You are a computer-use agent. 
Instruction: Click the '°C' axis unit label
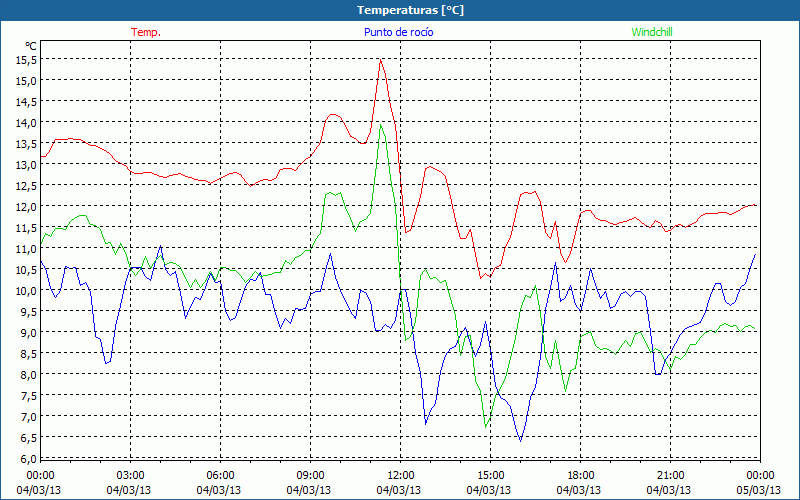(x=31, y=46)
